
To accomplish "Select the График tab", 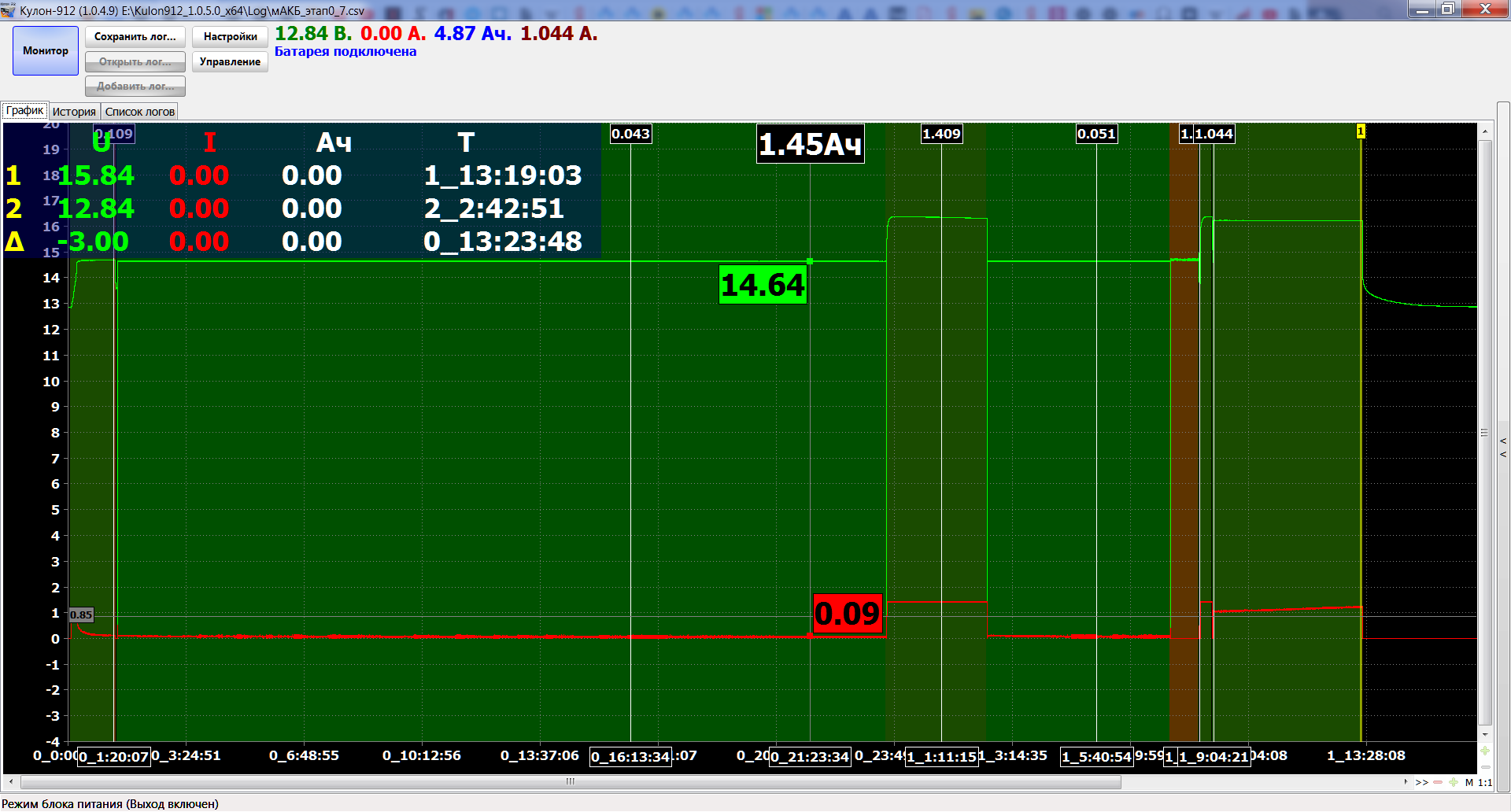I will 24,111.
